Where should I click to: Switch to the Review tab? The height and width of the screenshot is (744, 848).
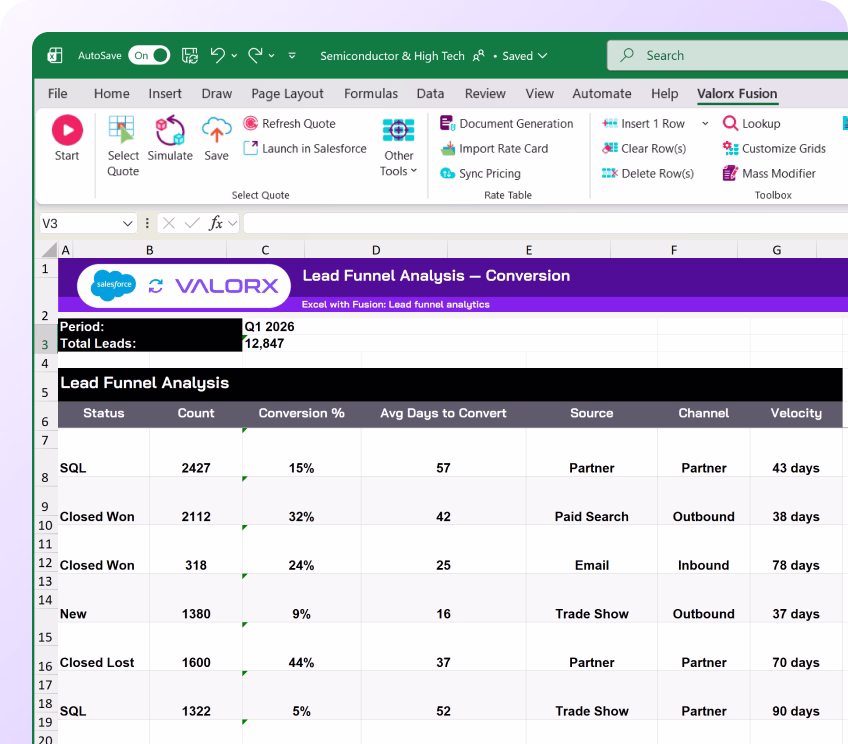[485, 94]
